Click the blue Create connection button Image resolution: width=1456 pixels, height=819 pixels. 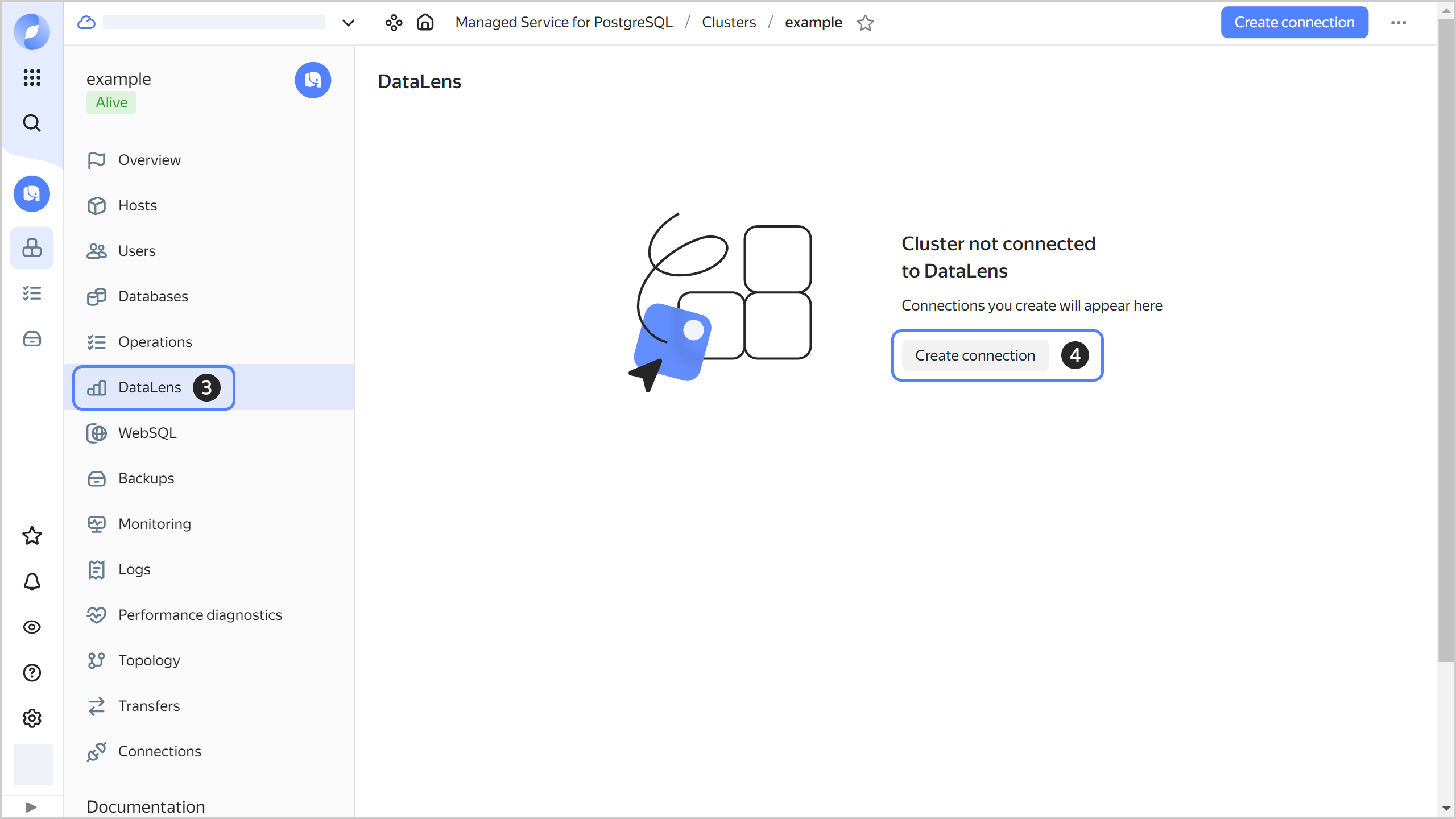pos(1294,23)
